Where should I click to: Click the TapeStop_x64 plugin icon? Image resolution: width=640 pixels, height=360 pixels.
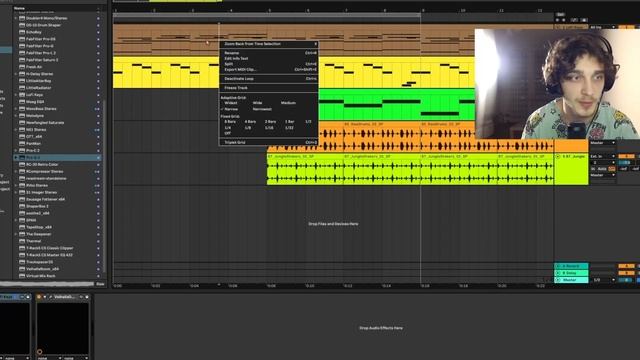22,227
